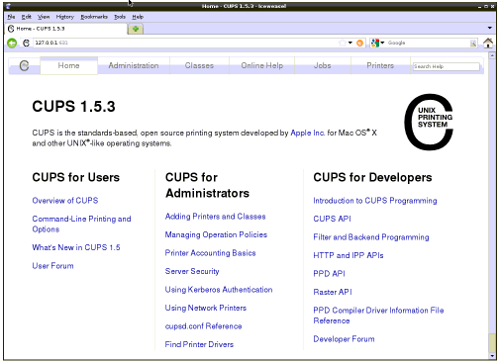Open cupsd.conf Reference link
Image resolution: width=500 pixels, height=362 pixels.
coord(203,326)
